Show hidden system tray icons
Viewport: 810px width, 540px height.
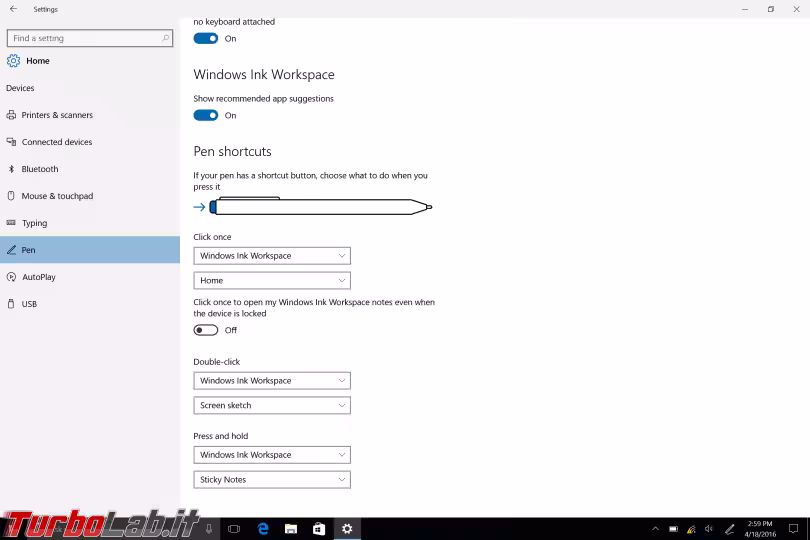click(x=655, y=529)
